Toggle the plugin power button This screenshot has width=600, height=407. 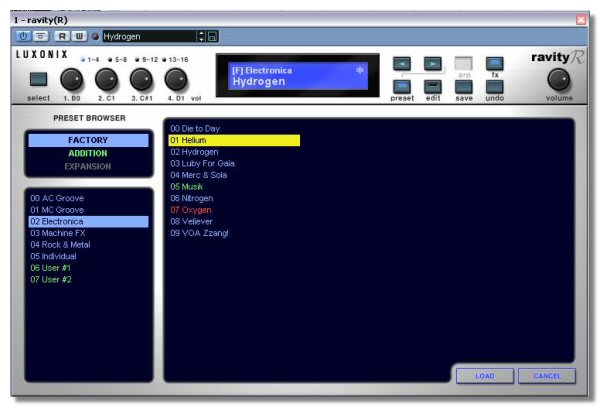coord(23,36)
